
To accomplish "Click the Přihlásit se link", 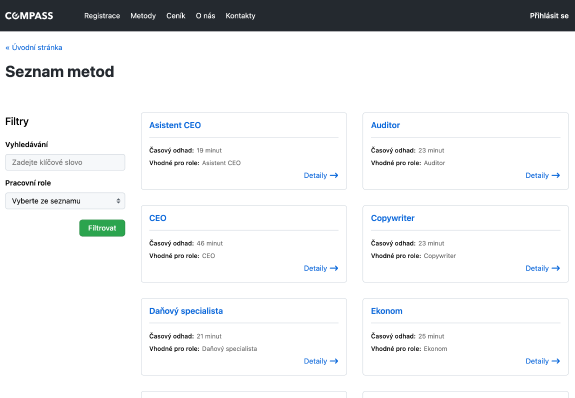I will click(x=549, y=16).
